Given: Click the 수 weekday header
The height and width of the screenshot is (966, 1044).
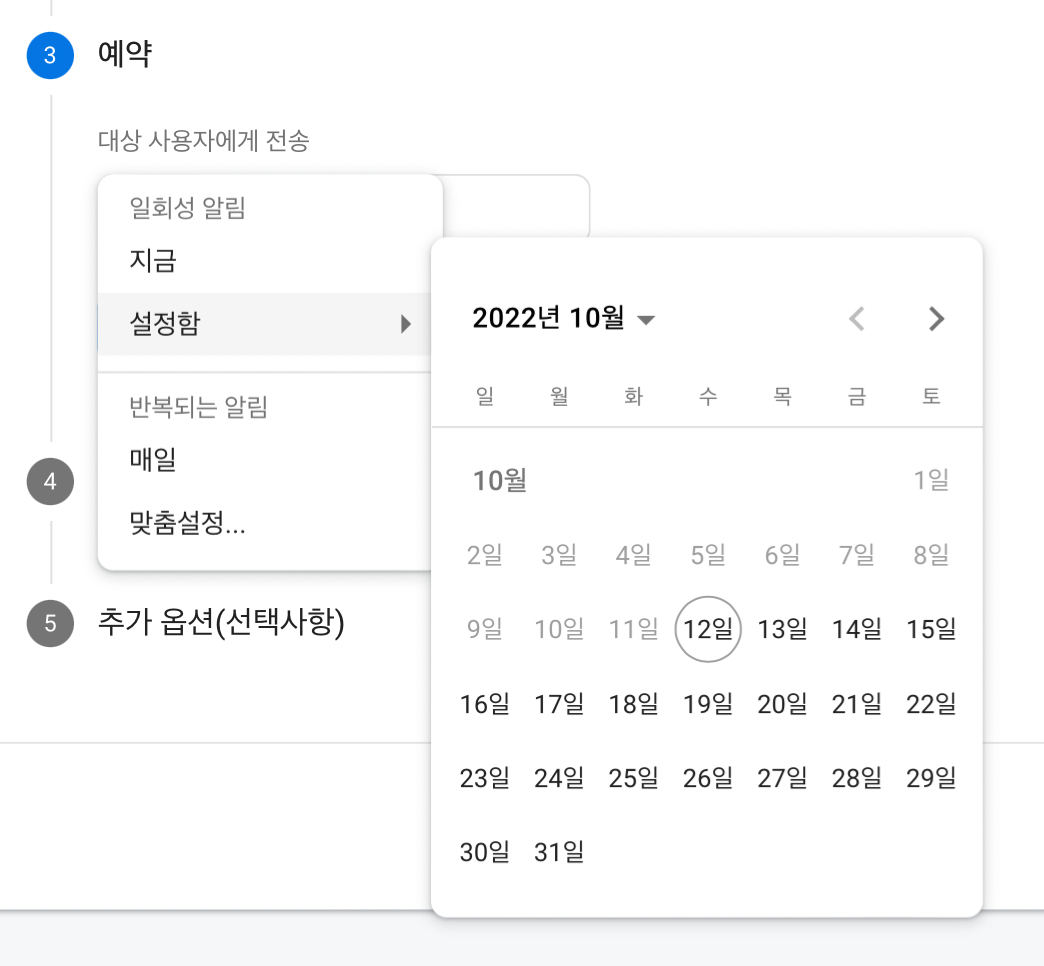Looking at the screenshot, I should point(708,396).
